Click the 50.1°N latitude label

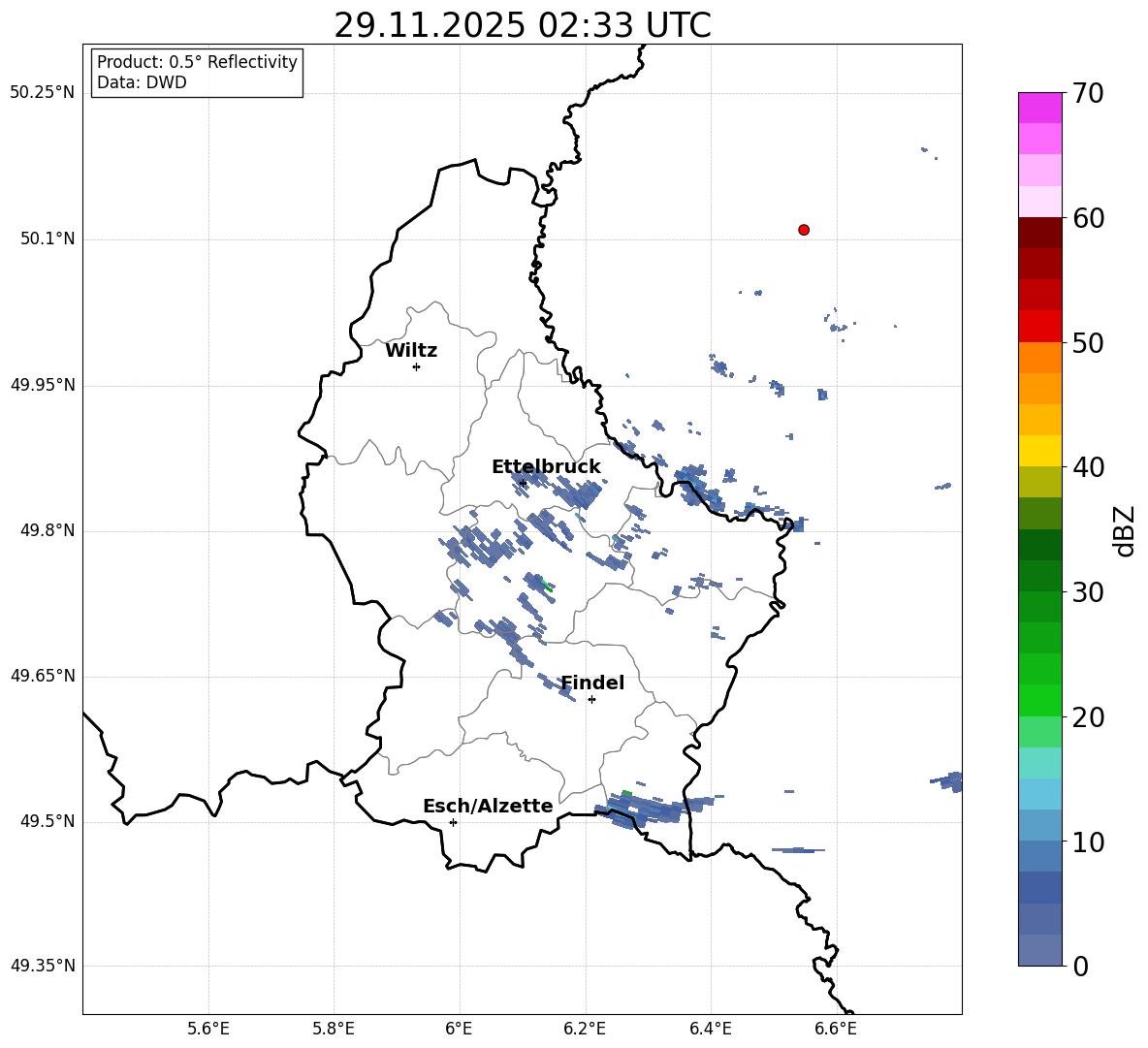pyautogui.click(x=48, y=238)
